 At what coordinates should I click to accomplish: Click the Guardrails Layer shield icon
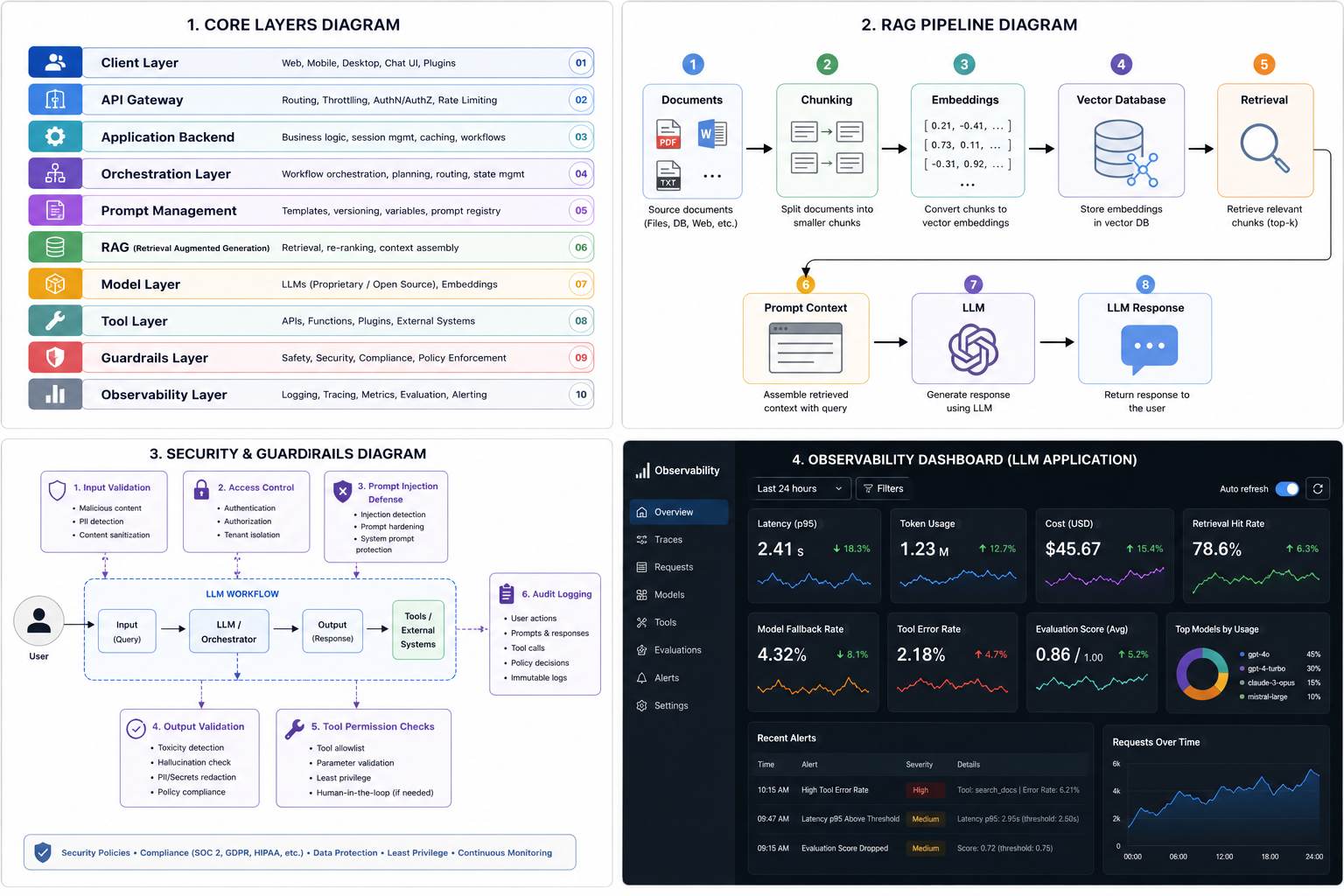click(55, 358)
